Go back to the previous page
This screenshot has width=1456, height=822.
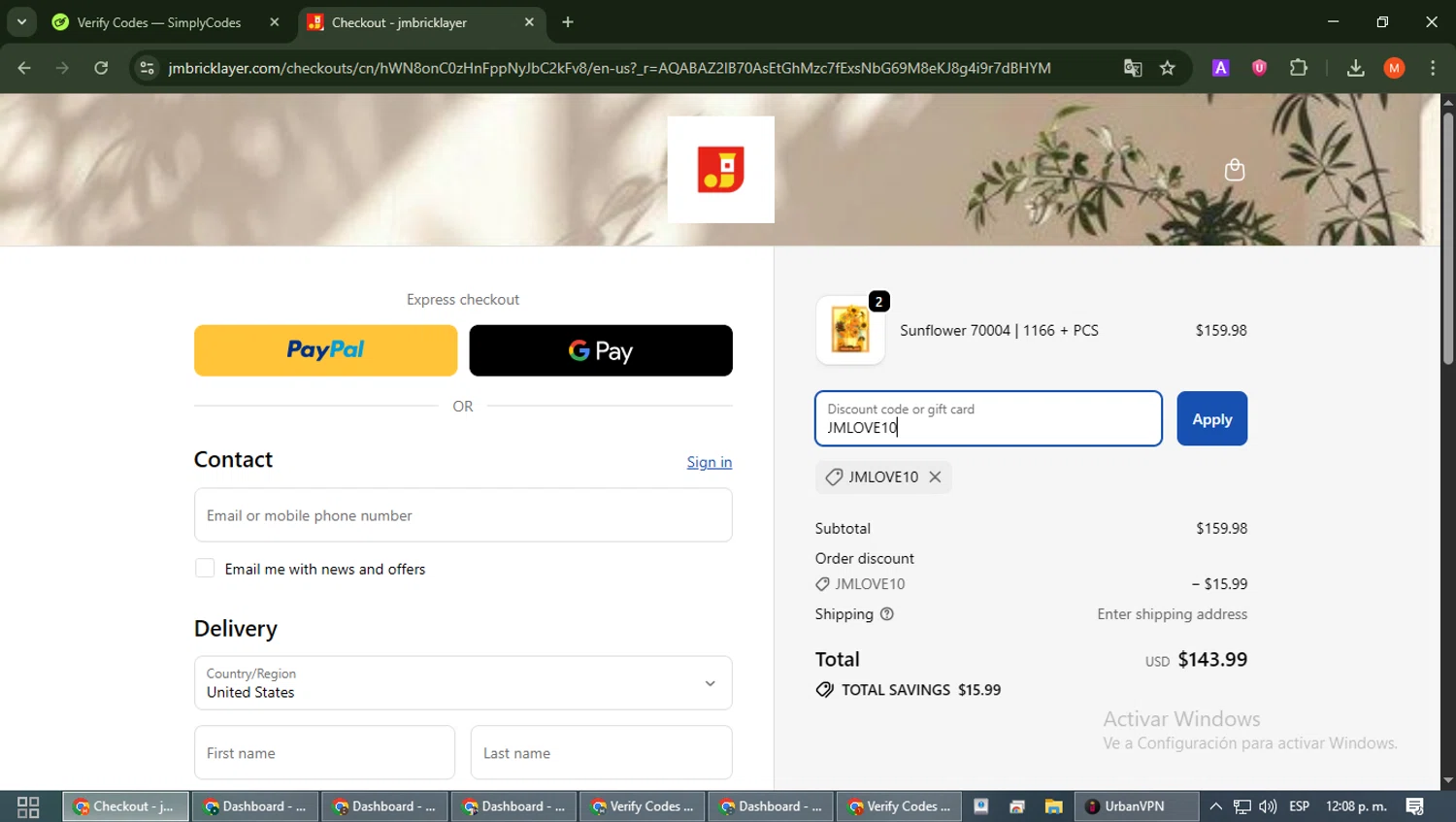coord(24,68)
